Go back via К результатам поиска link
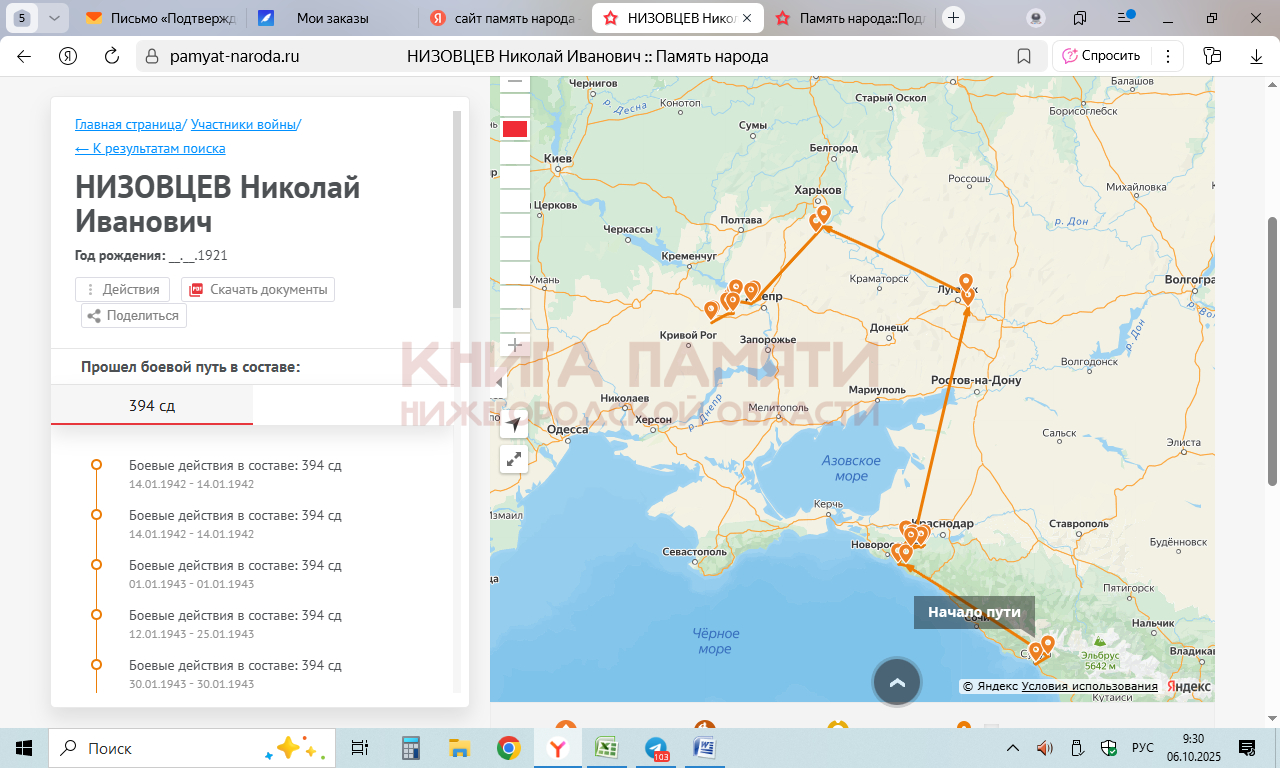Viewport: 1280px width, 768px height. point(150,148)
